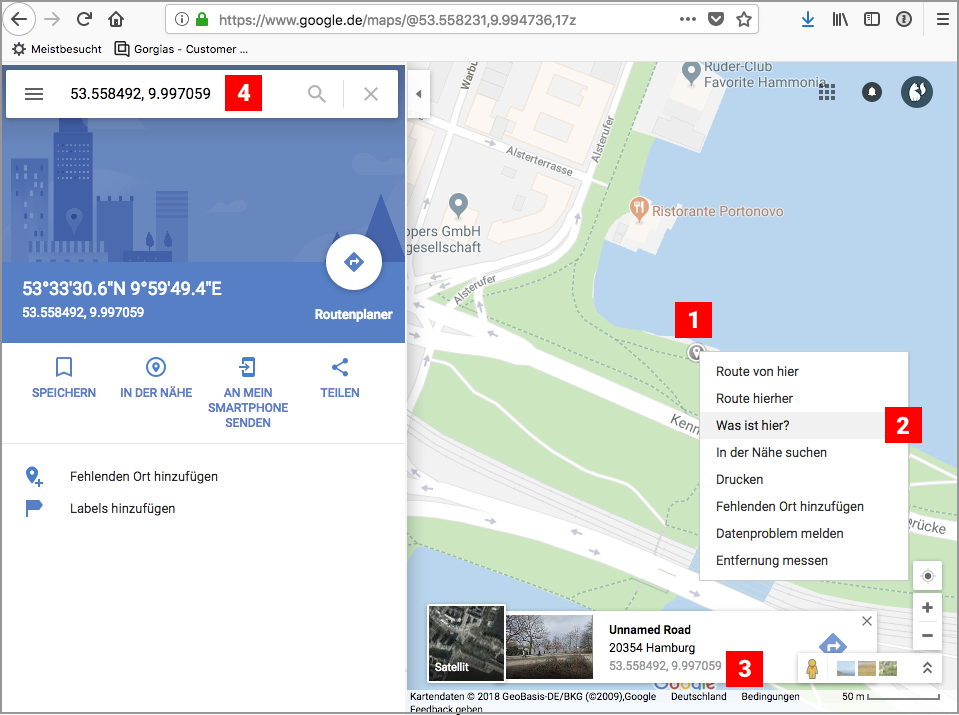Select Route von hier

[x=803, y=371]
